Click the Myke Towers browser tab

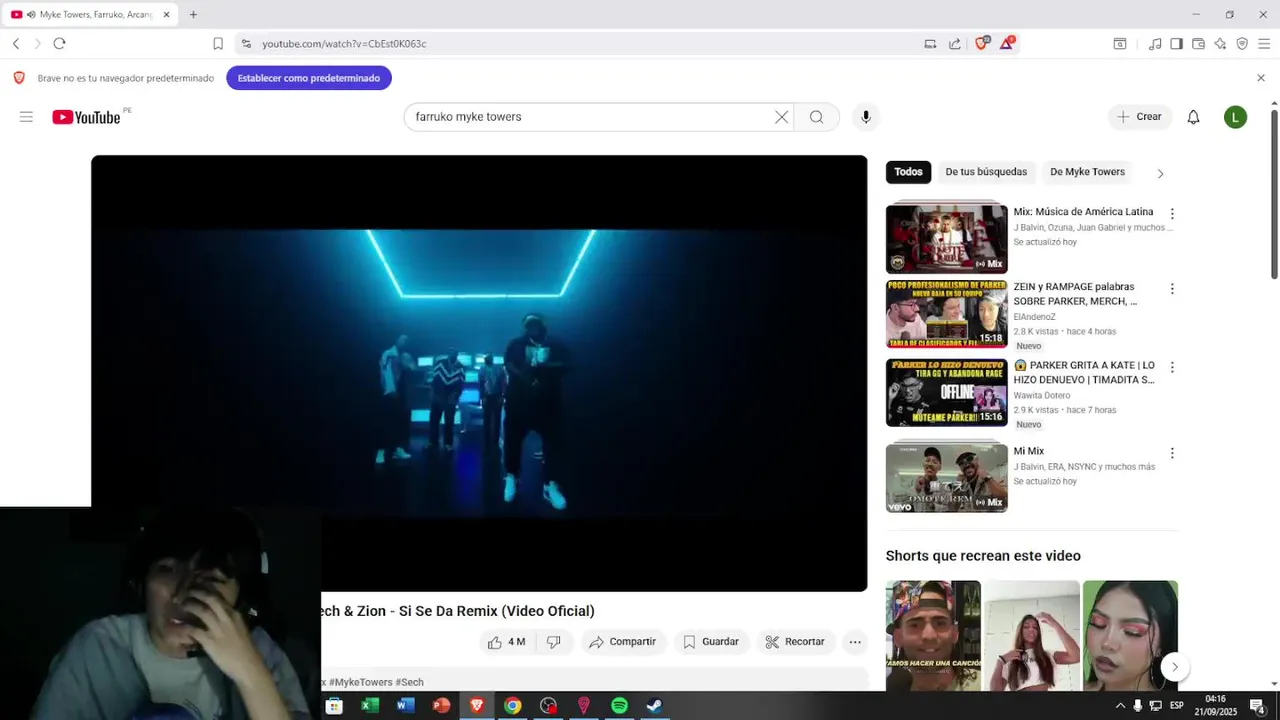coord(90,15)
